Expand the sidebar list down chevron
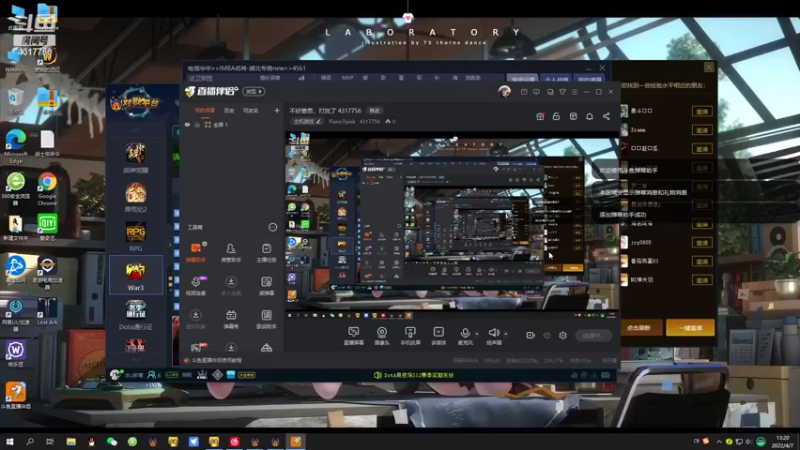Screen dimensions: 800x450 coord(136,360)
